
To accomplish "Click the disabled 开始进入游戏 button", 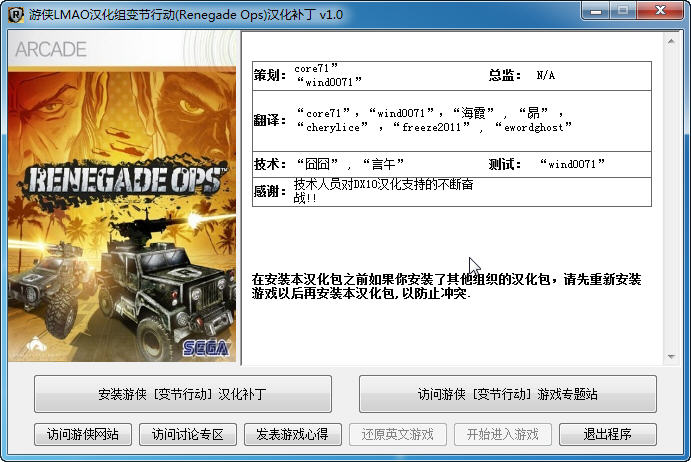I will [502, 435].
